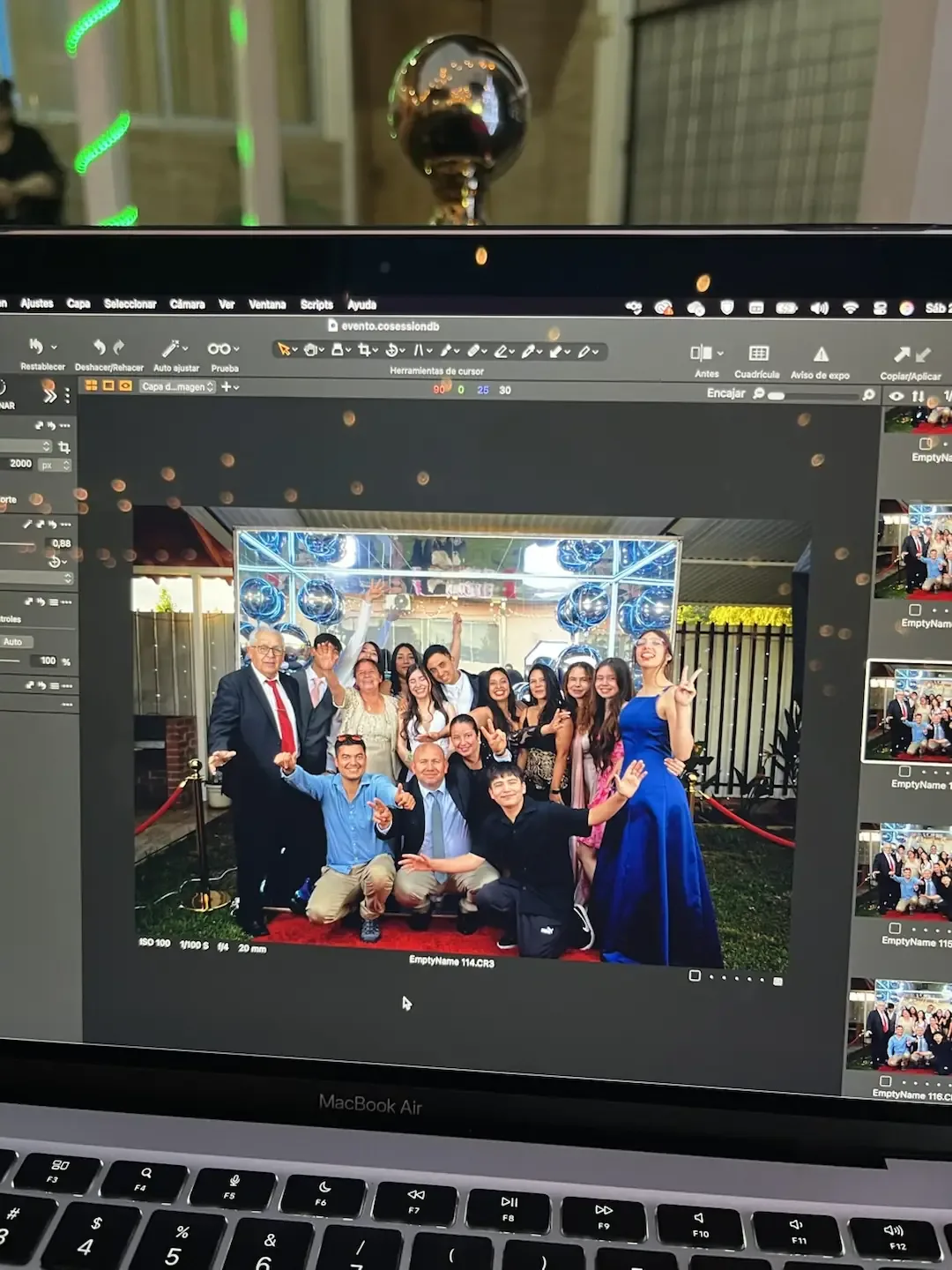Toggle the Cuadrícula grid overlay
Viewport: 952px width, 1270px height.
point(758,354)
